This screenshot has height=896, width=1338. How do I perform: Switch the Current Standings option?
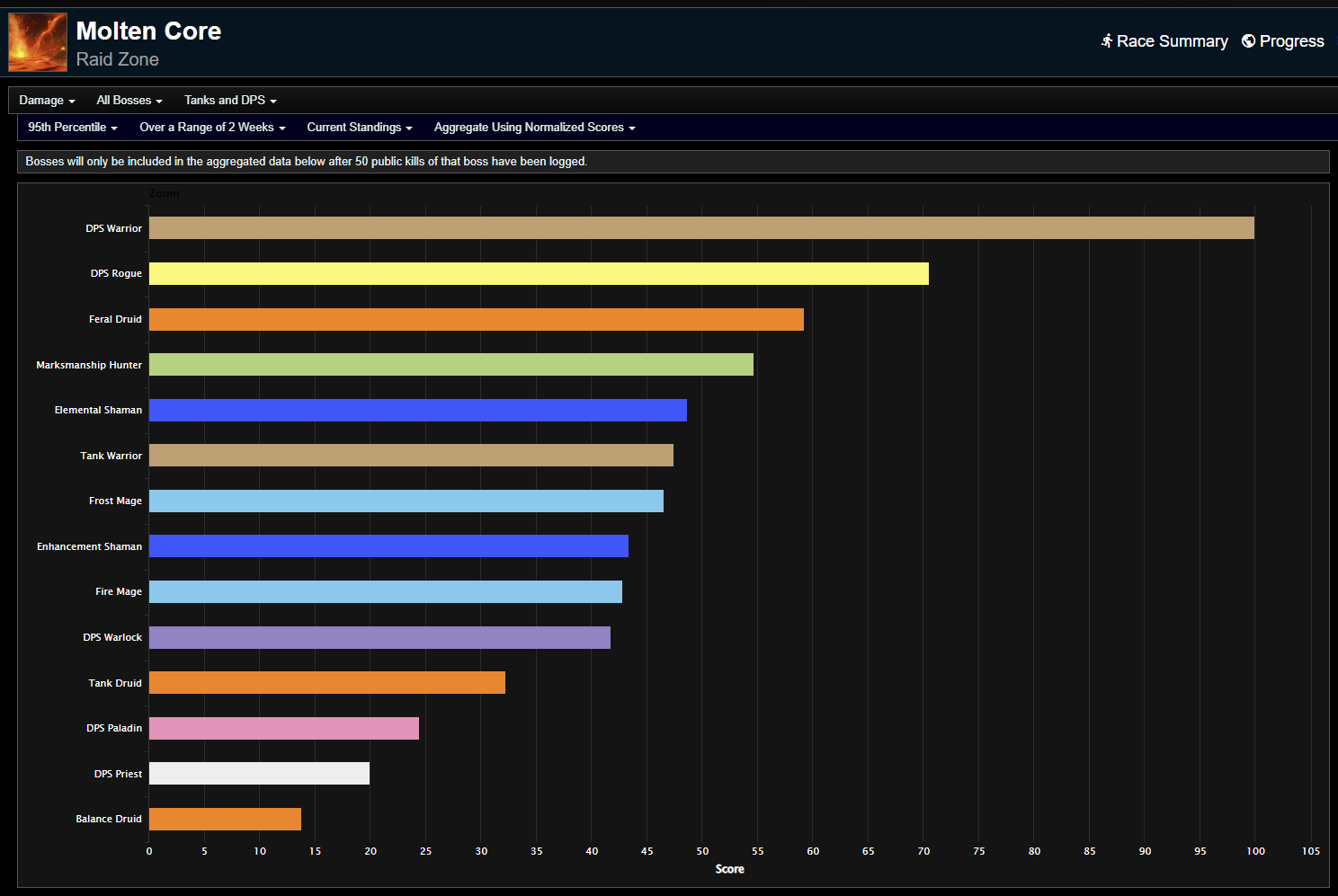359,127
